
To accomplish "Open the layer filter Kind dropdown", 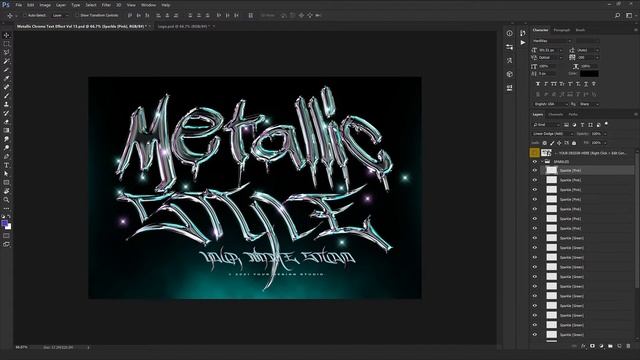I will pyautogui.click(x=546, y=124).
